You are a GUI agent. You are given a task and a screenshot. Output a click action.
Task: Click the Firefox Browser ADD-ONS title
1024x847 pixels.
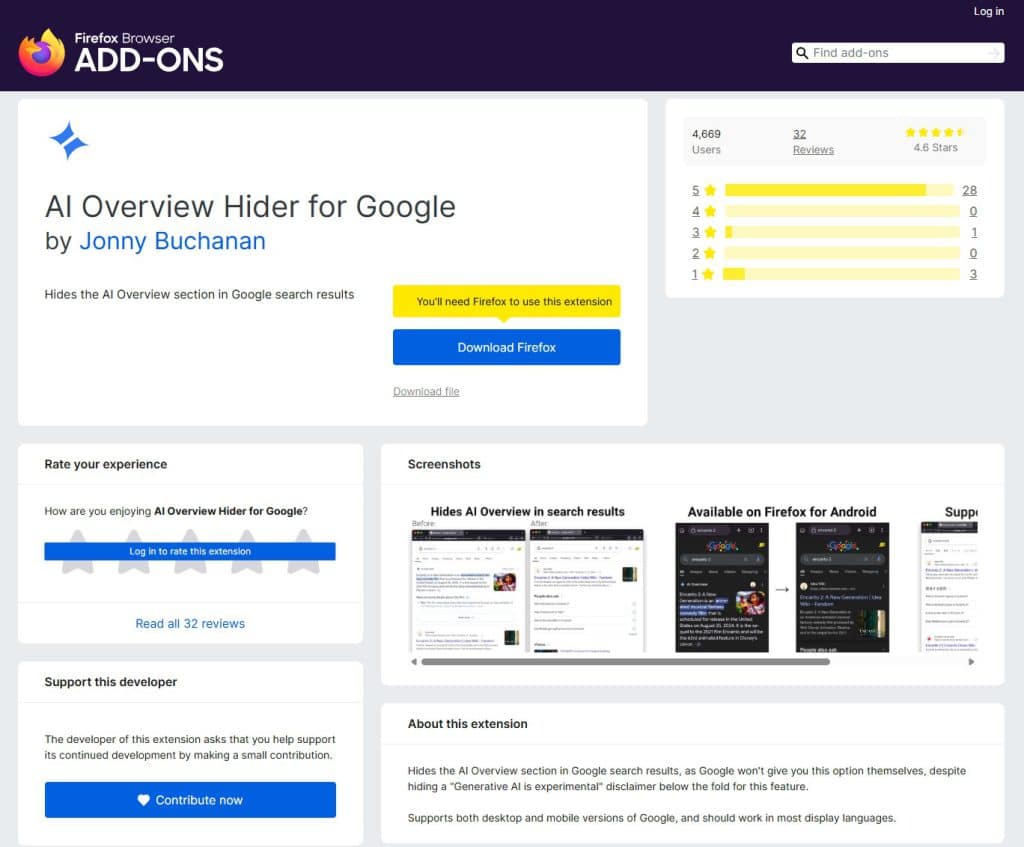[149, 52]
